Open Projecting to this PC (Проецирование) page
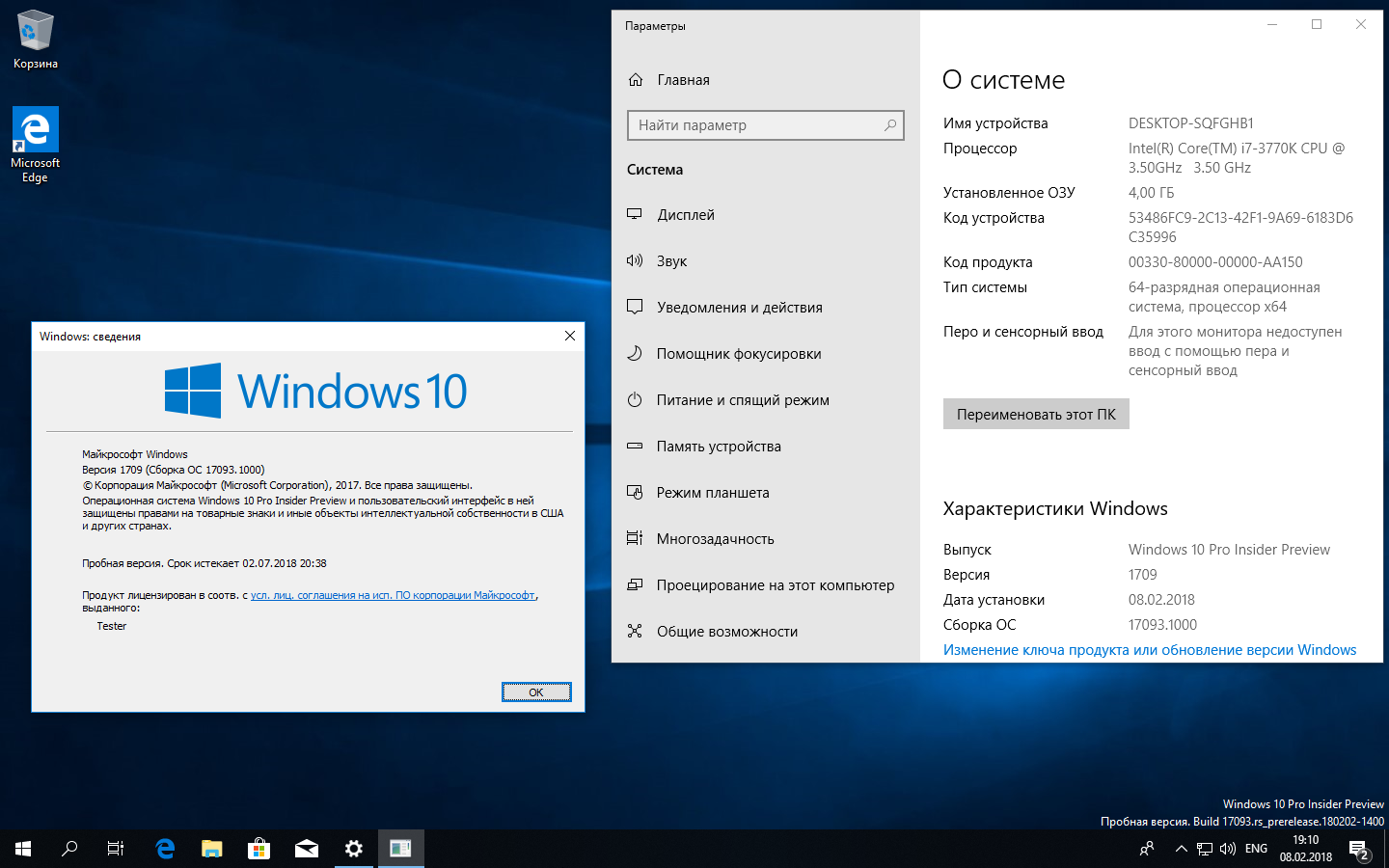 (775, 585)
